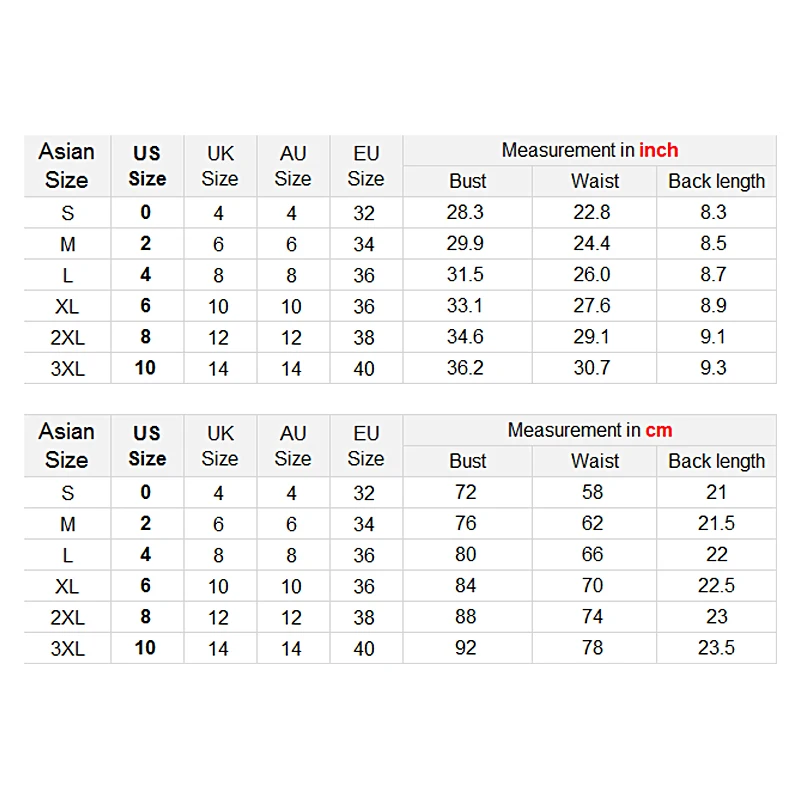The height and width of the screenshot is (800, 800).
Task: Click the "Measurement in cm" header
Action: point(589,430)
